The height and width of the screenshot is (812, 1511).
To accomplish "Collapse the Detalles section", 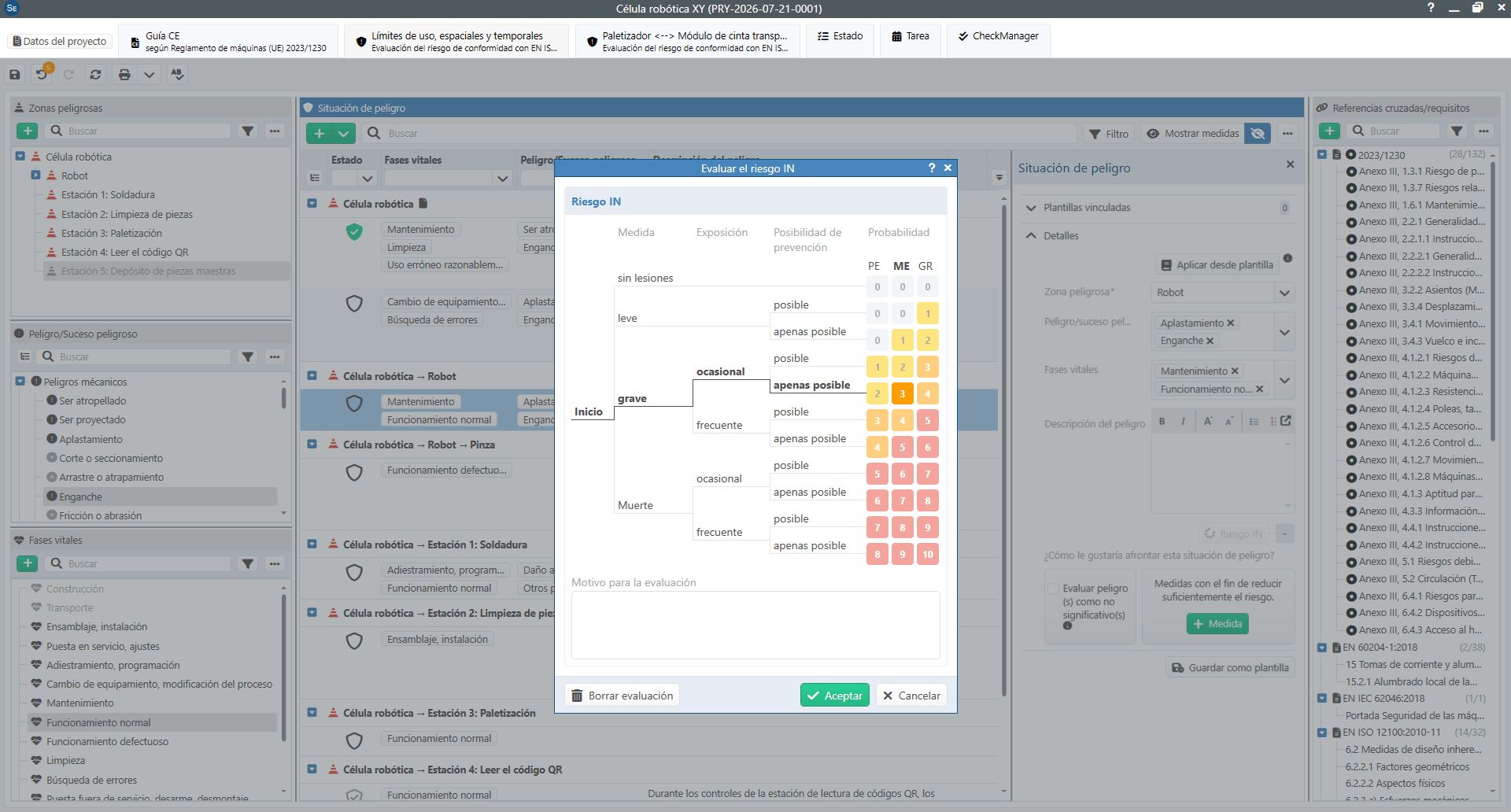I will 1031,236.
